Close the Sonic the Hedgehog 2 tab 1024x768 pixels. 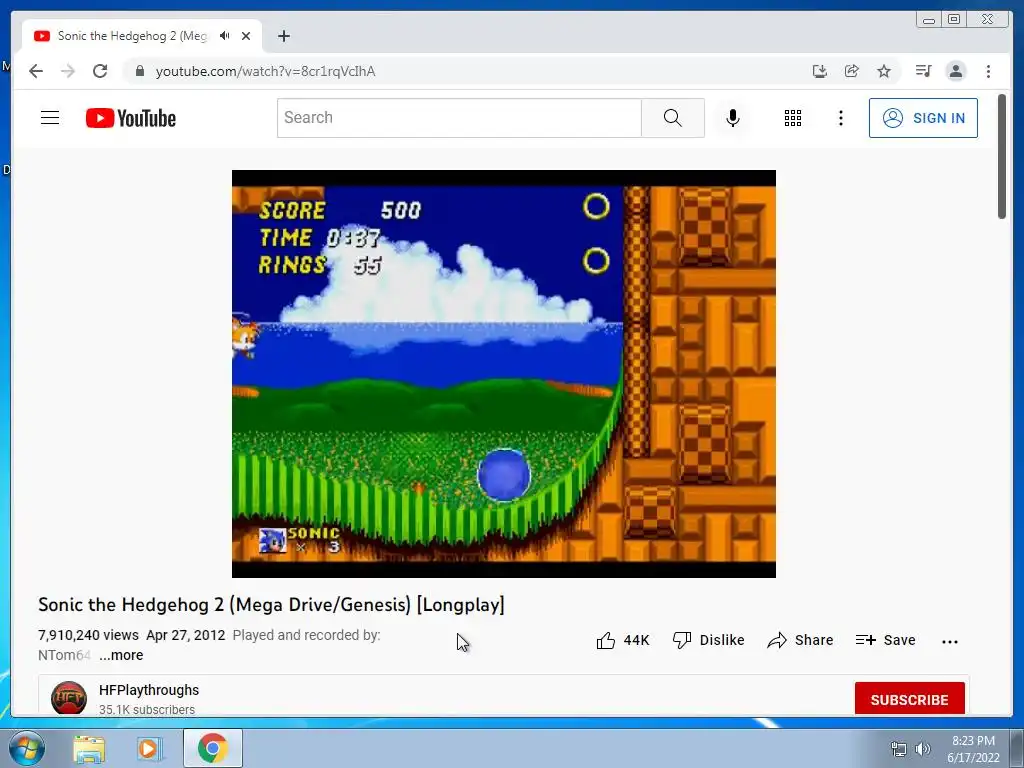(246, 36)
